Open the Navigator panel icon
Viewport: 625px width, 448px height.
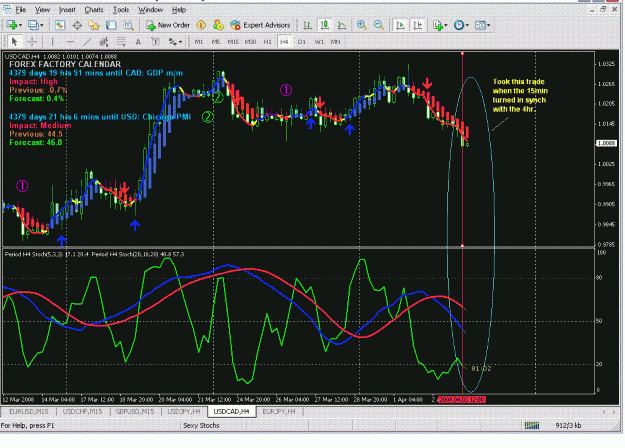pos(94,26)
